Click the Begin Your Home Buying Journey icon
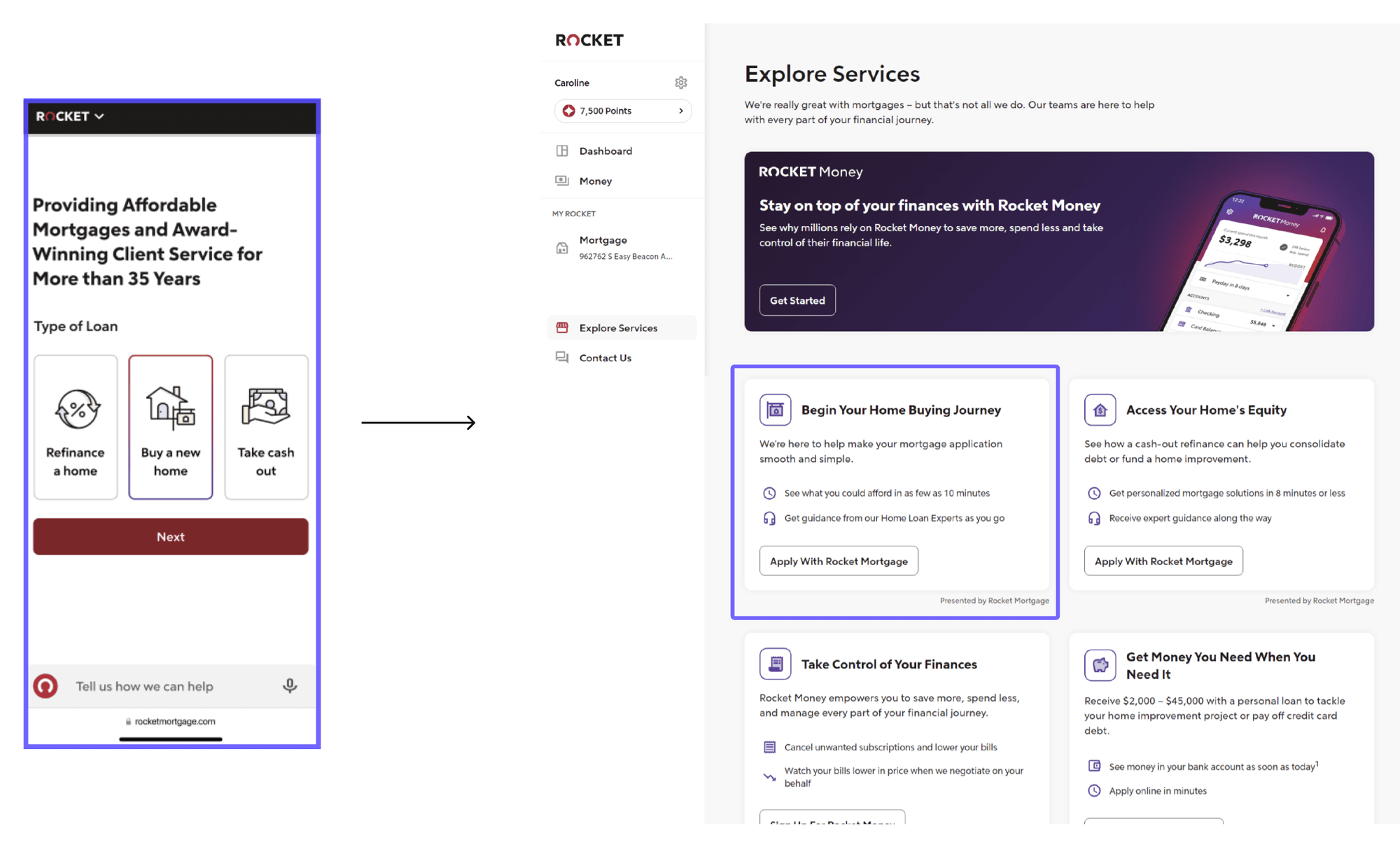Screen dimensions: 1400x847 pos(775,409)
